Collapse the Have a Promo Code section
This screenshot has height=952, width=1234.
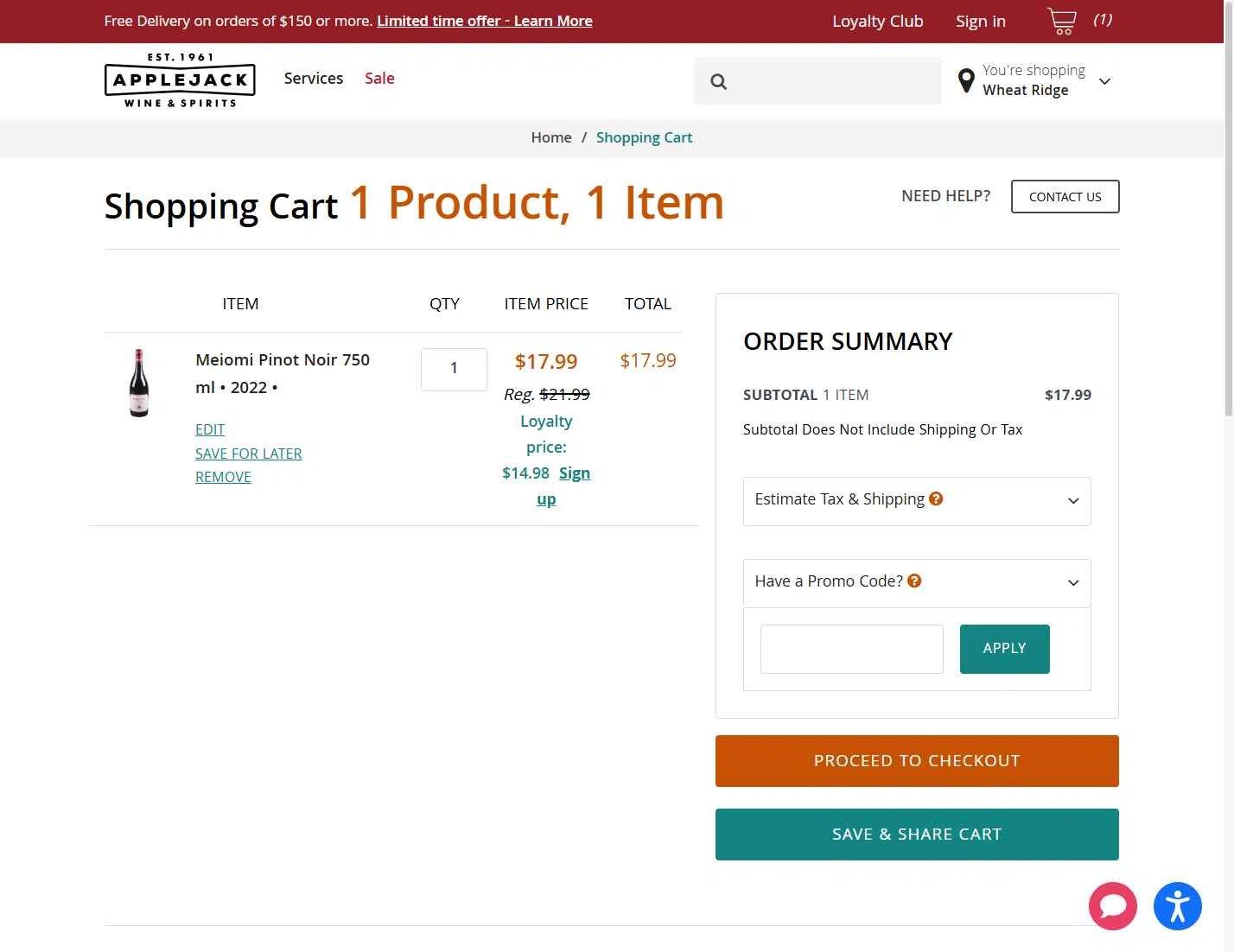coord(917,583)
